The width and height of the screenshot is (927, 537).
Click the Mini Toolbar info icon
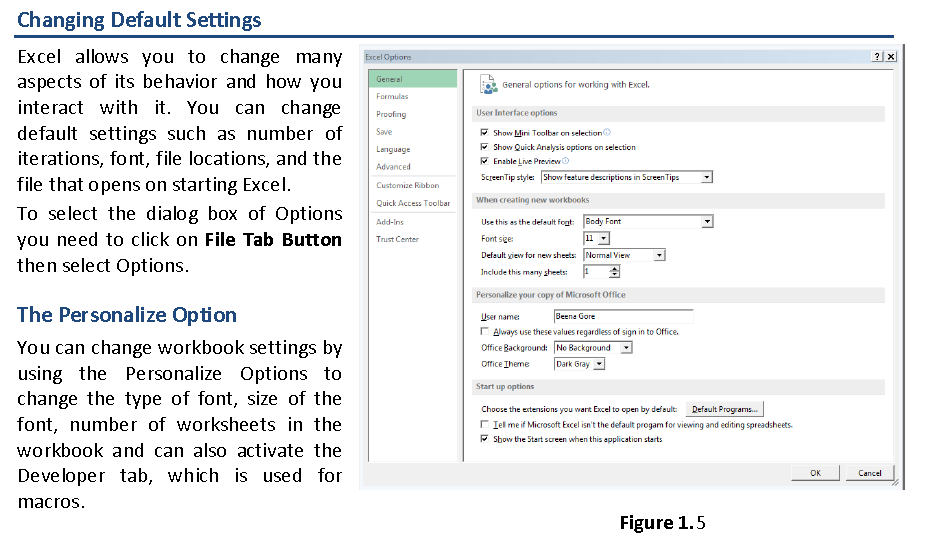click(x=607, y=132)
